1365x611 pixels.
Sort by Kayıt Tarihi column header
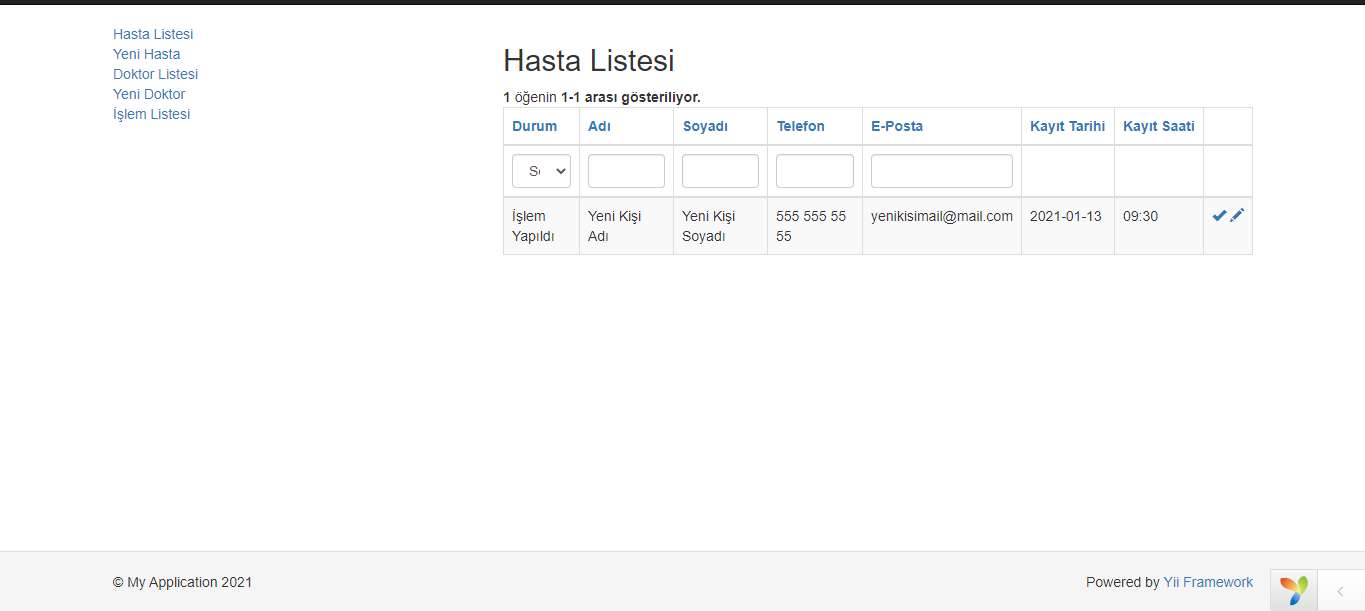tap(1067, 126)
